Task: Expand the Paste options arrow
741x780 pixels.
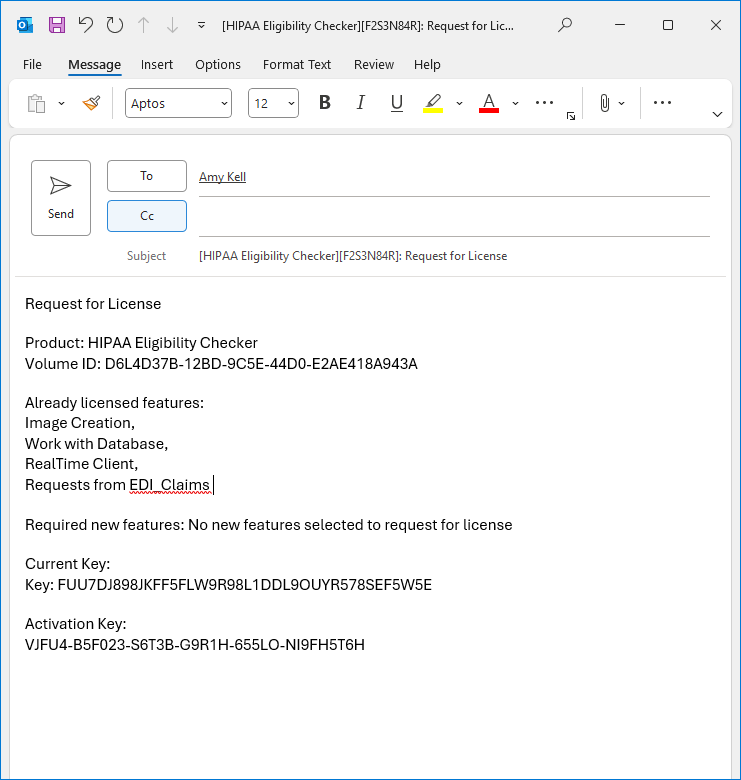Action: tap(61, 103)
